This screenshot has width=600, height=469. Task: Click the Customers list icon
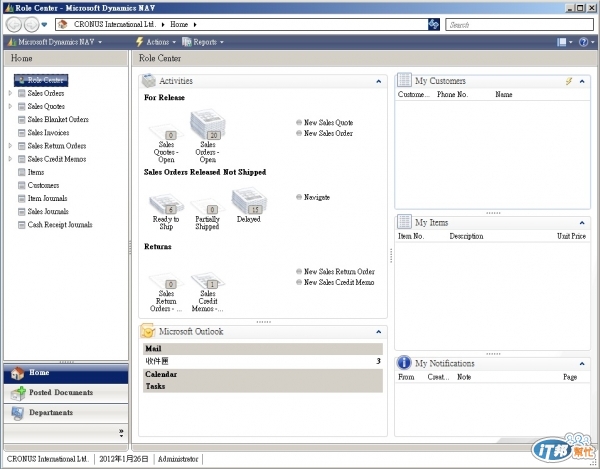(22, 186)
